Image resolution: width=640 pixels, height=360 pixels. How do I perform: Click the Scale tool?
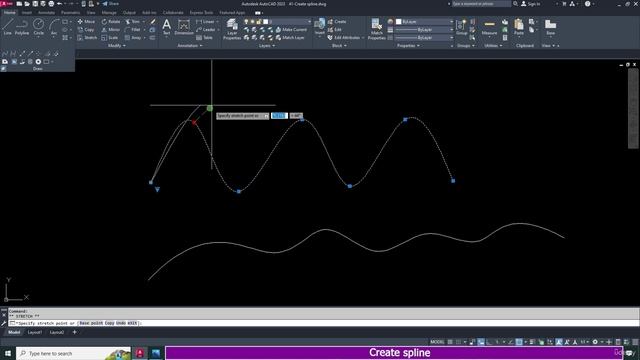pyautogui.click(x=109, y=38)
